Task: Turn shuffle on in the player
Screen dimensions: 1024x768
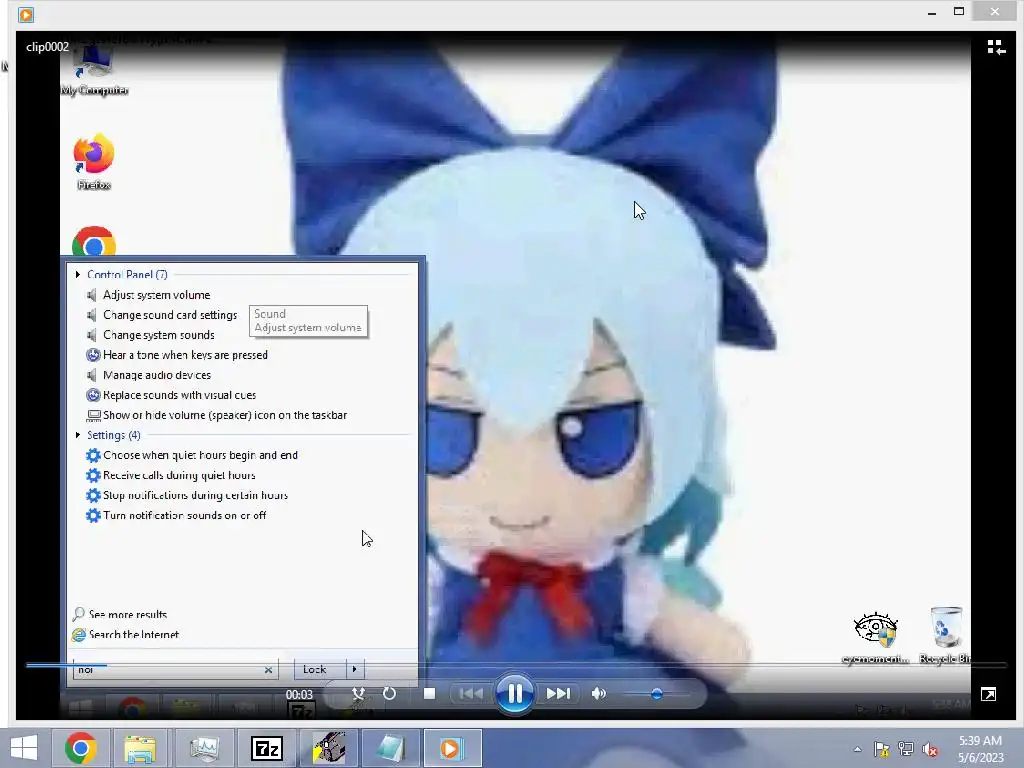Action: coord(358,694)
